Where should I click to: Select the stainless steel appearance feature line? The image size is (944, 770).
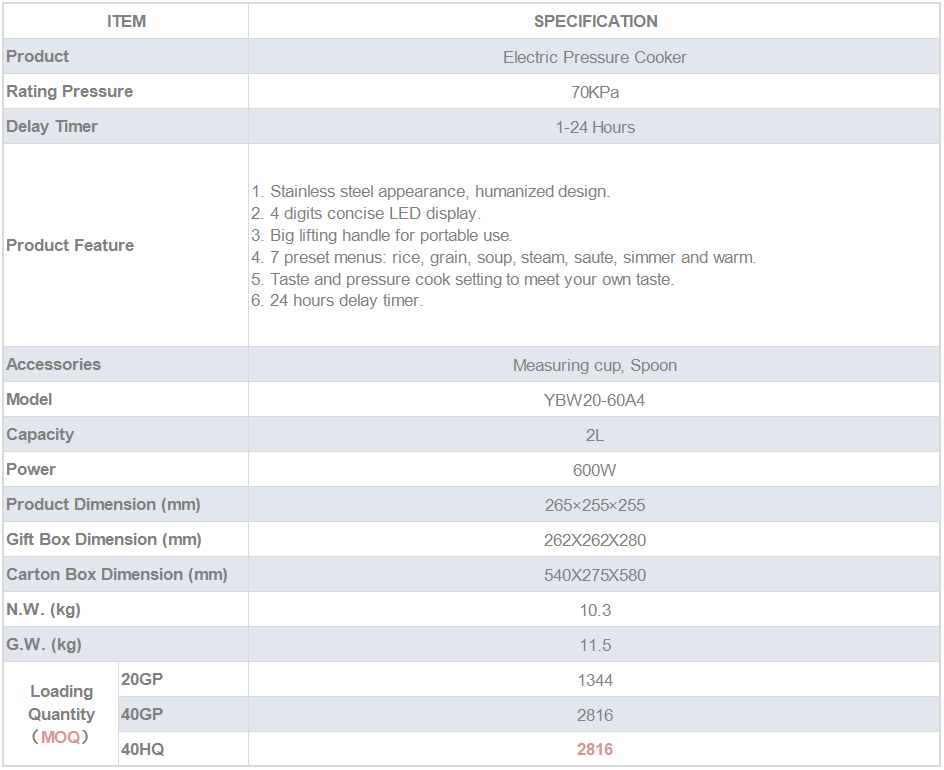[430, 191]
